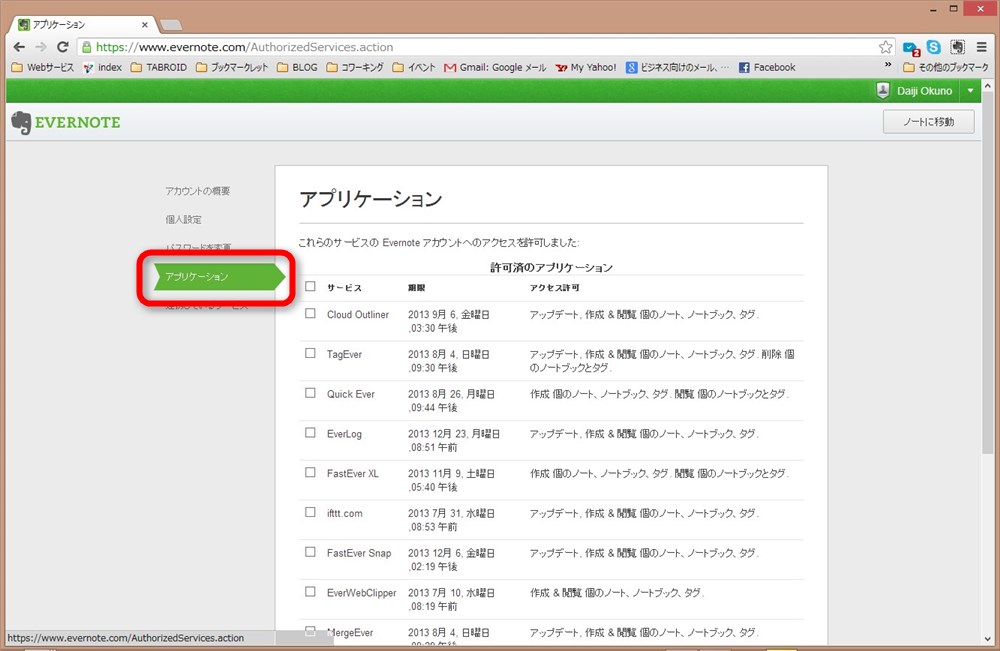Image resolution: width=1000 pixels, height=651 pixels.
Task: Open the index bookmark
Action: (x=103, y=68)
